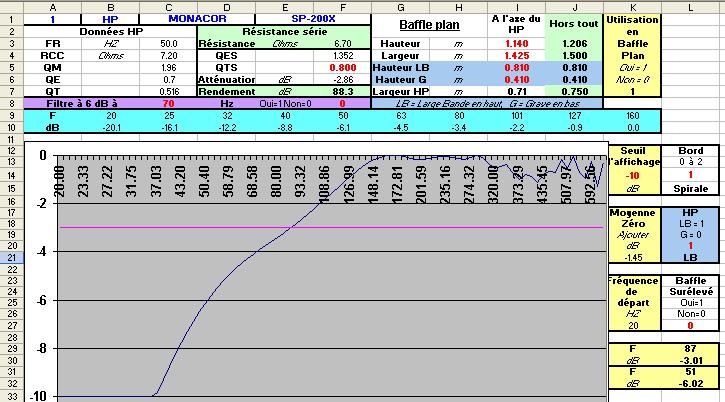Click the Résistance série header cell
Screen dimensions: 725x402
284,31
